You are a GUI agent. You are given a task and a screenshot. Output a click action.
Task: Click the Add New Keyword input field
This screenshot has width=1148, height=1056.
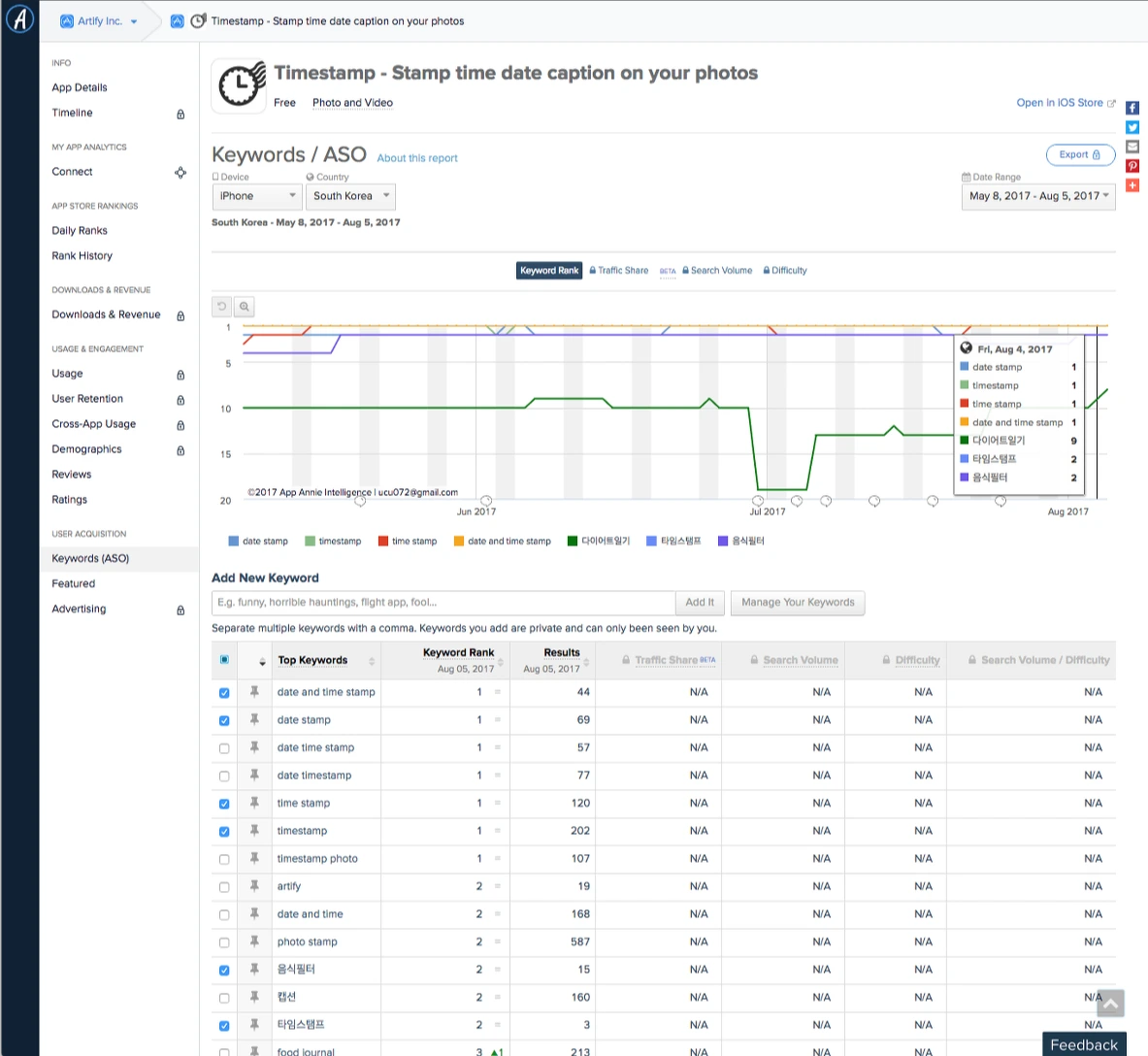point(443,603)
